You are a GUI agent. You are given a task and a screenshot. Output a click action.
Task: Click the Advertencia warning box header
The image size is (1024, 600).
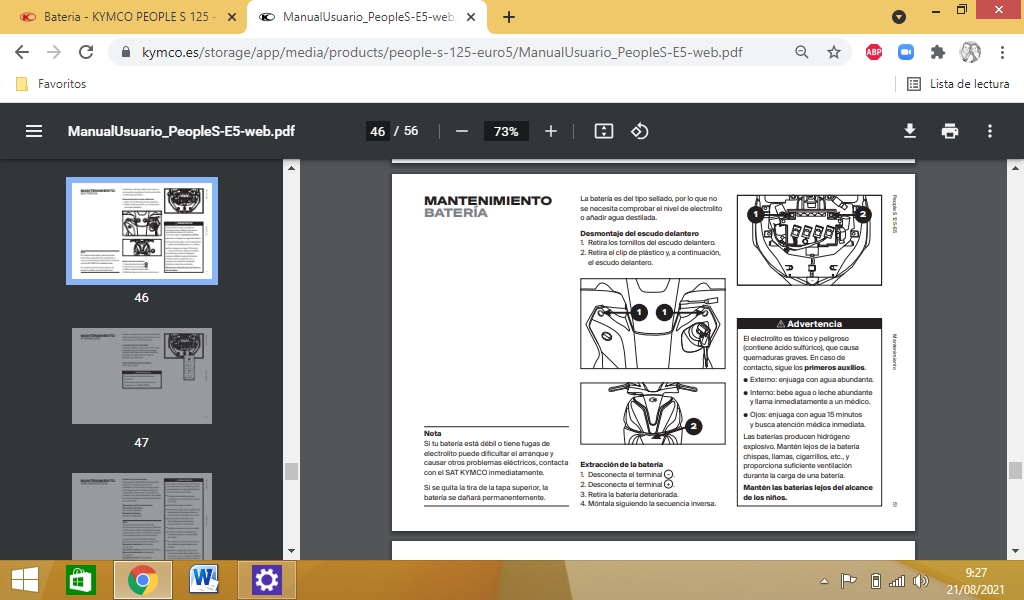809,324
